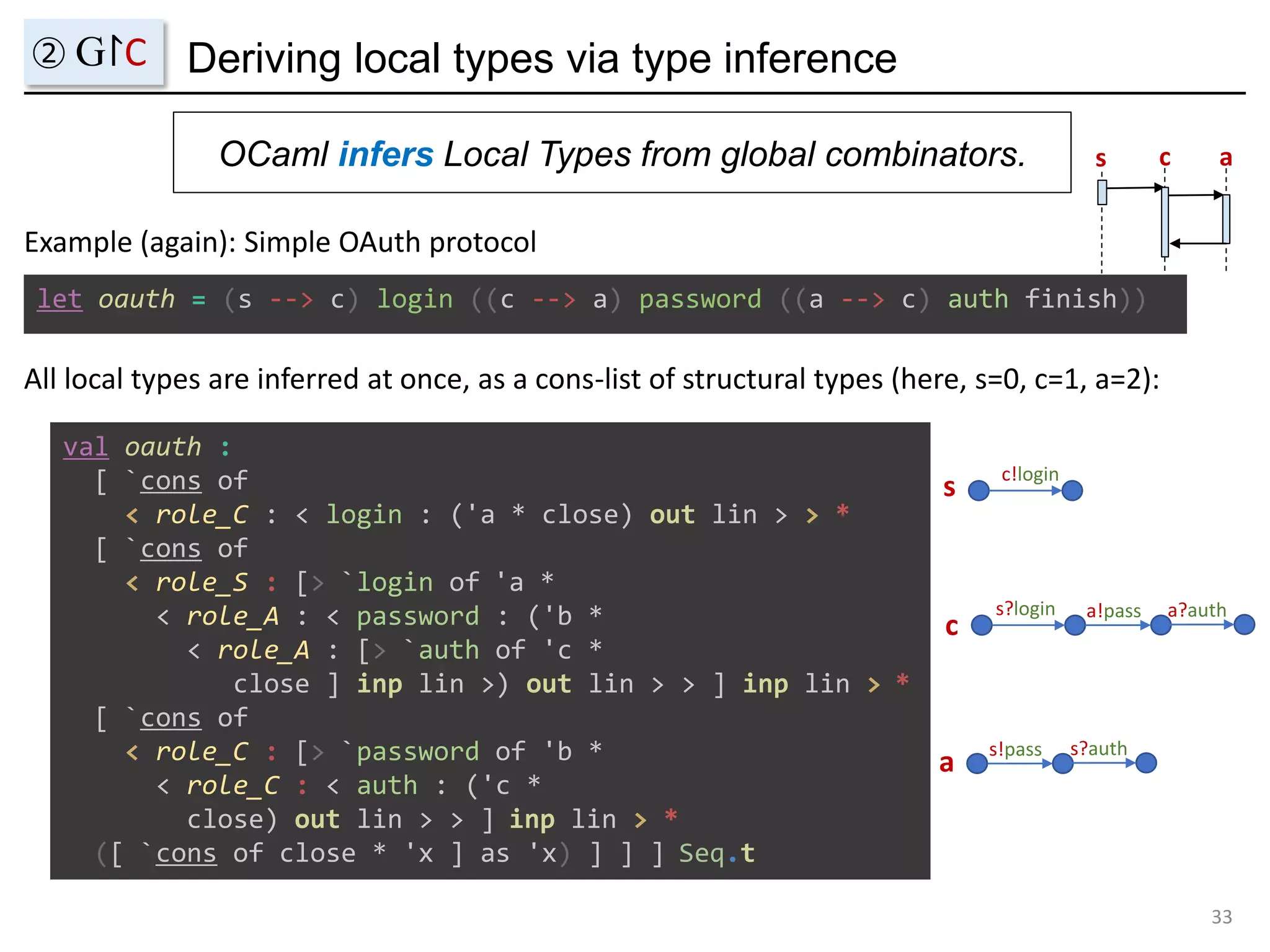Screen dimensions: 1270x952
Task: Click 'Seq.t' at the end of the type block
Action: pos(717,853)
